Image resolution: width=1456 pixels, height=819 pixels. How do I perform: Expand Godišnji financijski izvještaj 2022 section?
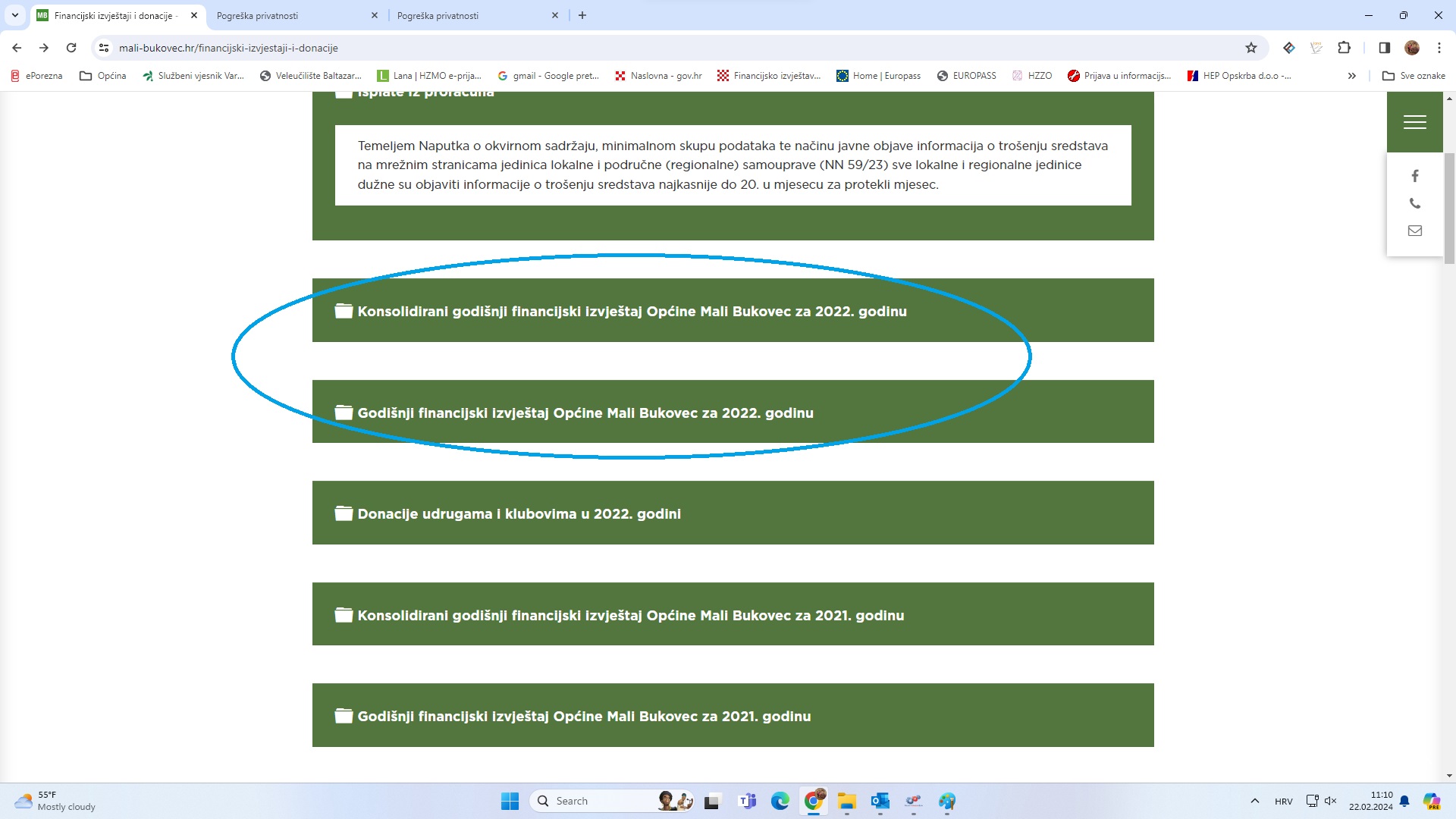(x=585, y=413)
